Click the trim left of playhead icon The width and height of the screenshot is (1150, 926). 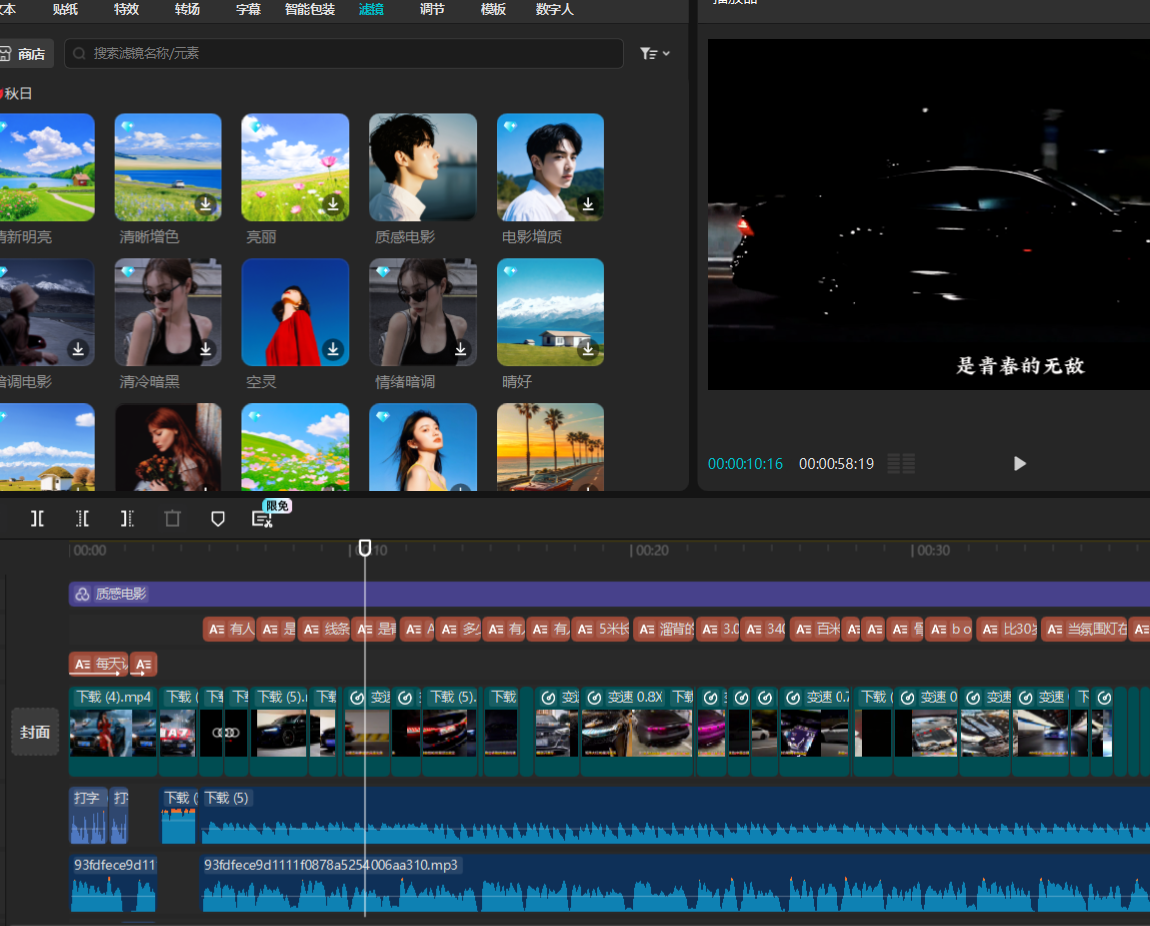pos(82,518)
